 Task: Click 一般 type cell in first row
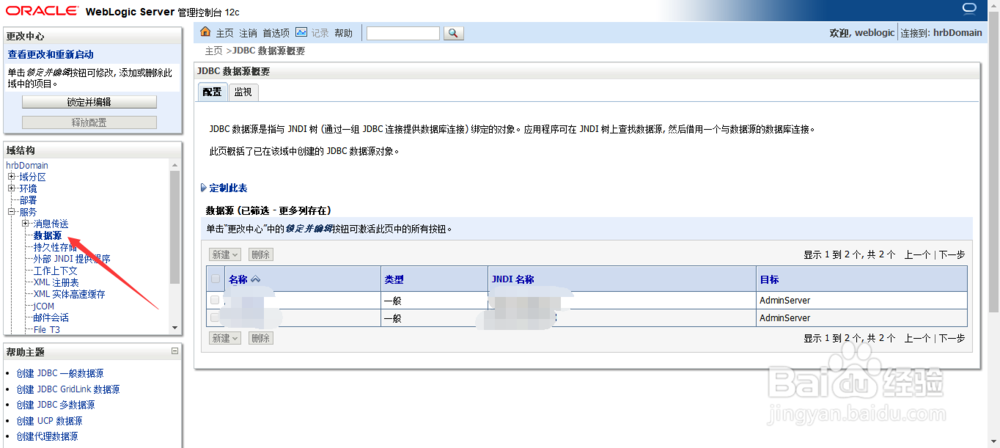pyautogui.click(x=392, y=301)
